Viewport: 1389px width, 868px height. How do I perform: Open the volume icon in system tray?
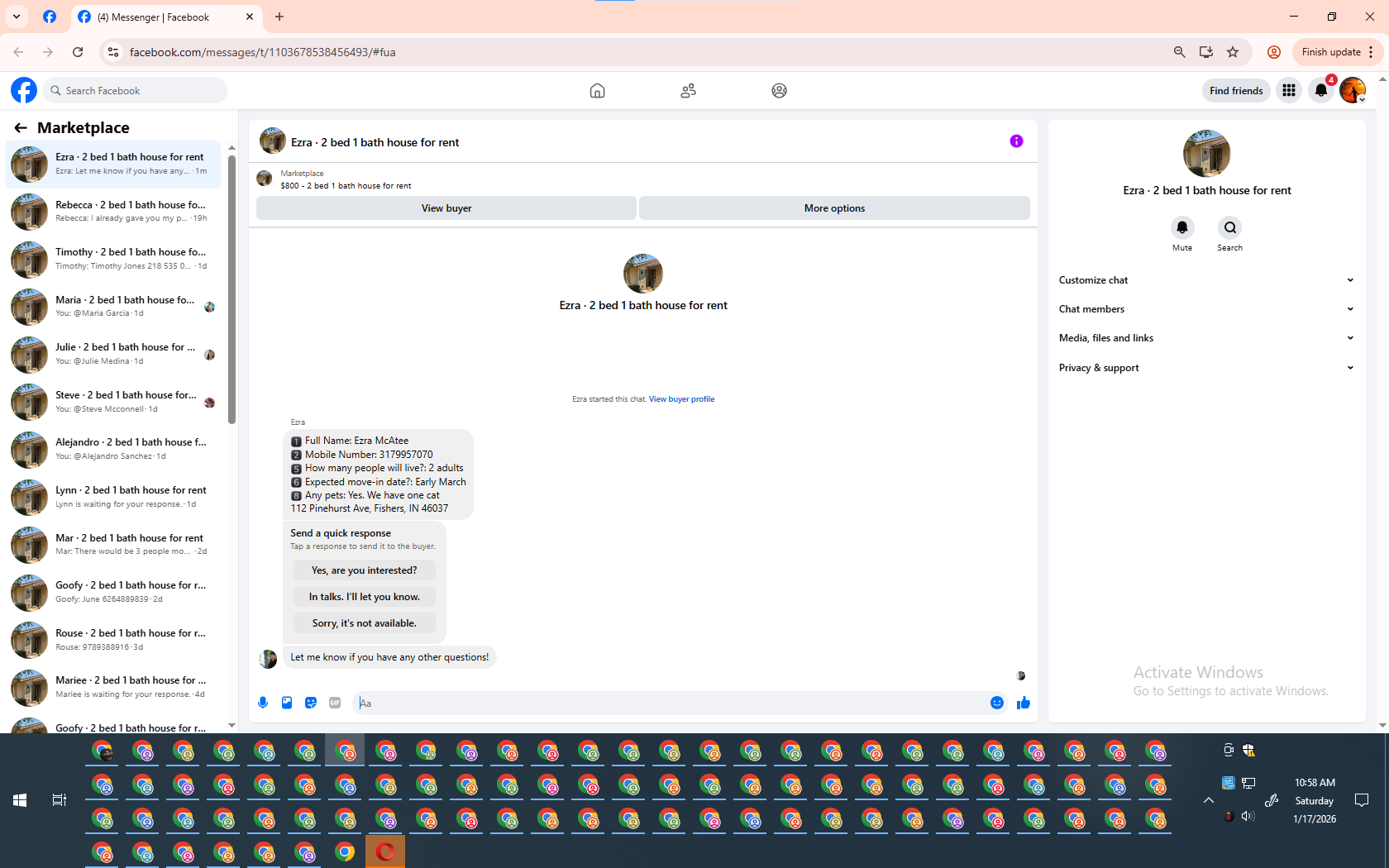point(1248,816)
